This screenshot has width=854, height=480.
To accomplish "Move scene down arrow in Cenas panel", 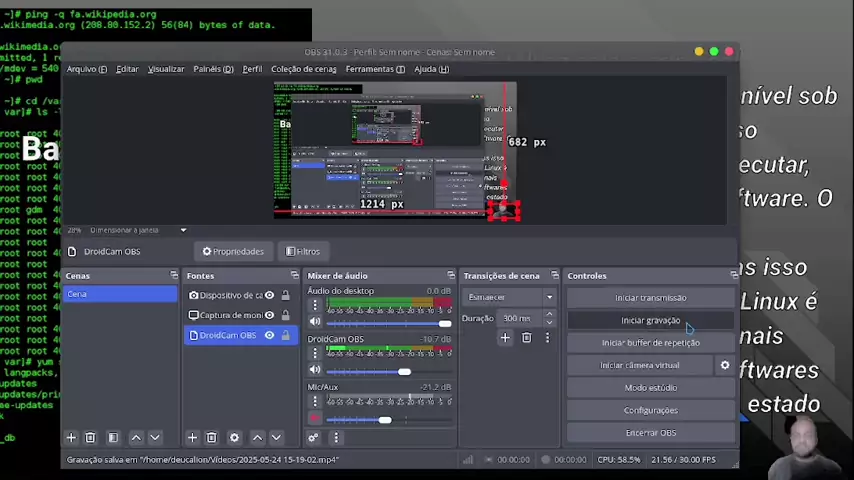I will pos(155,438).
